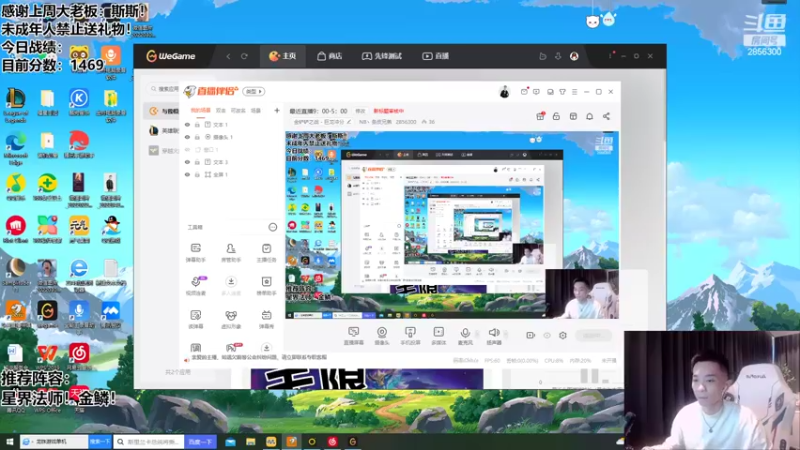Add a 直播屏幕 screen capture source
Screen dimensions: 800x450
(354, 336)
